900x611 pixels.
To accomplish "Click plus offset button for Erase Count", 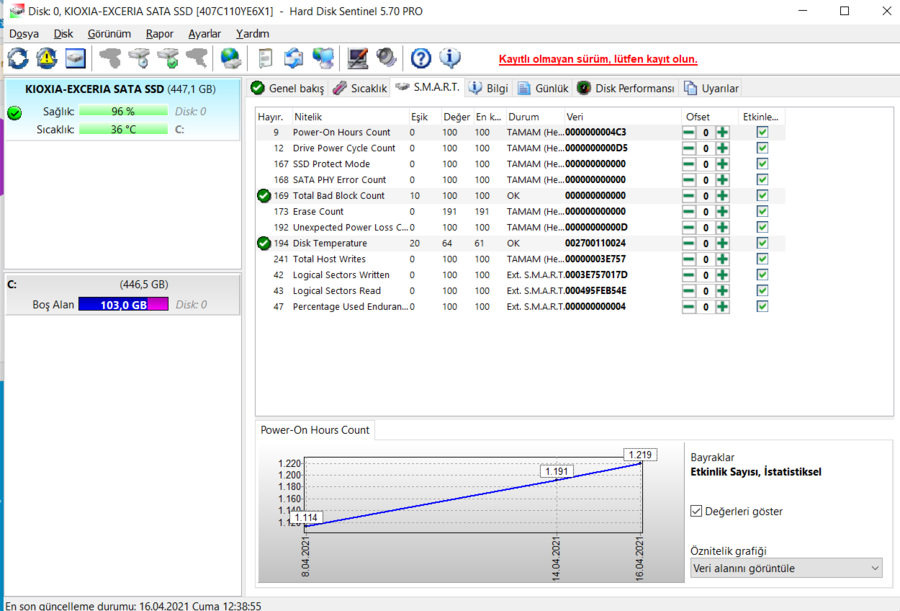I will click(x=723, y=212).
